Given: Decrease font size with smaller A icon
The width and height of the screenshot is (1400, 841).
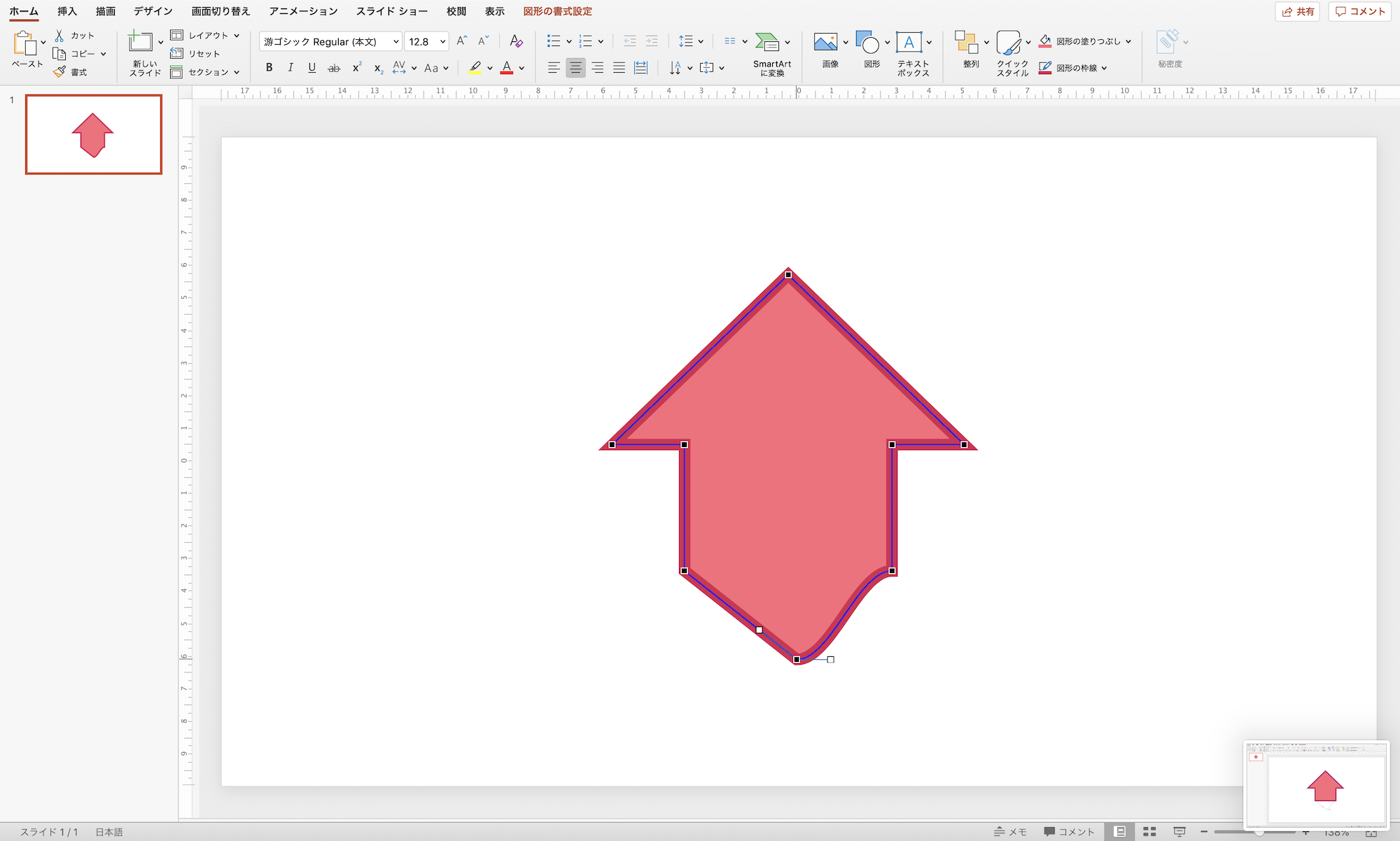Looking at the screenshot, I should pyautogui.click(x=483, y=41).
